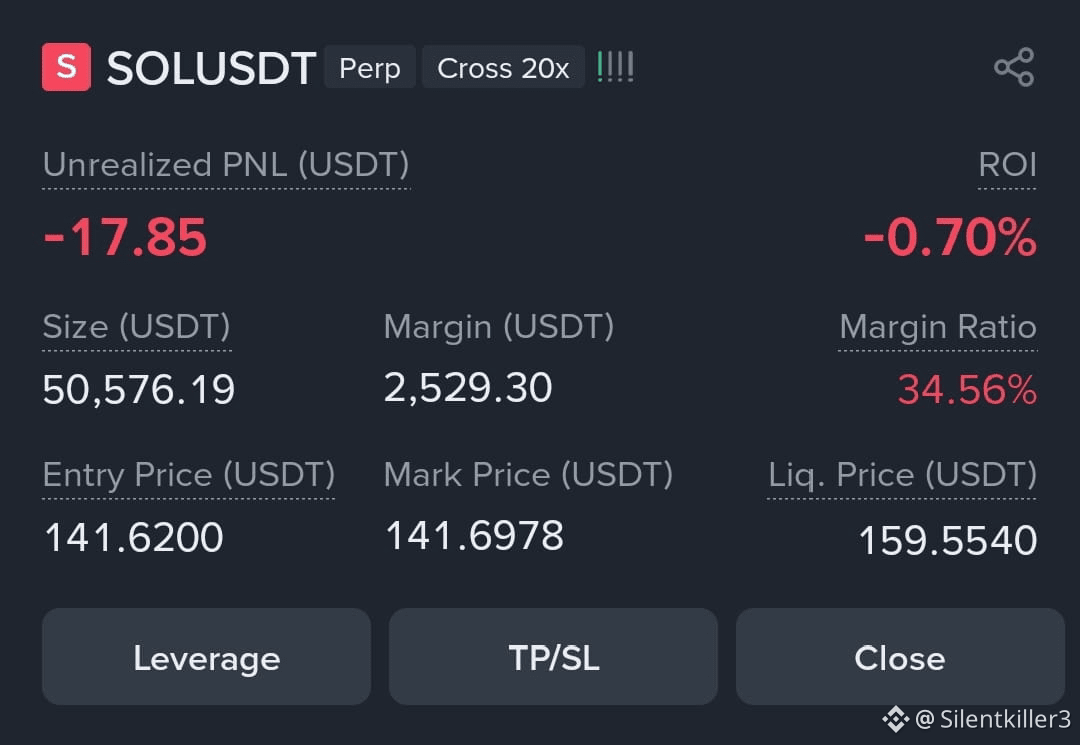
Task: Click the Entry Price label
Action: pyautogui.click(x=189, y=475)
